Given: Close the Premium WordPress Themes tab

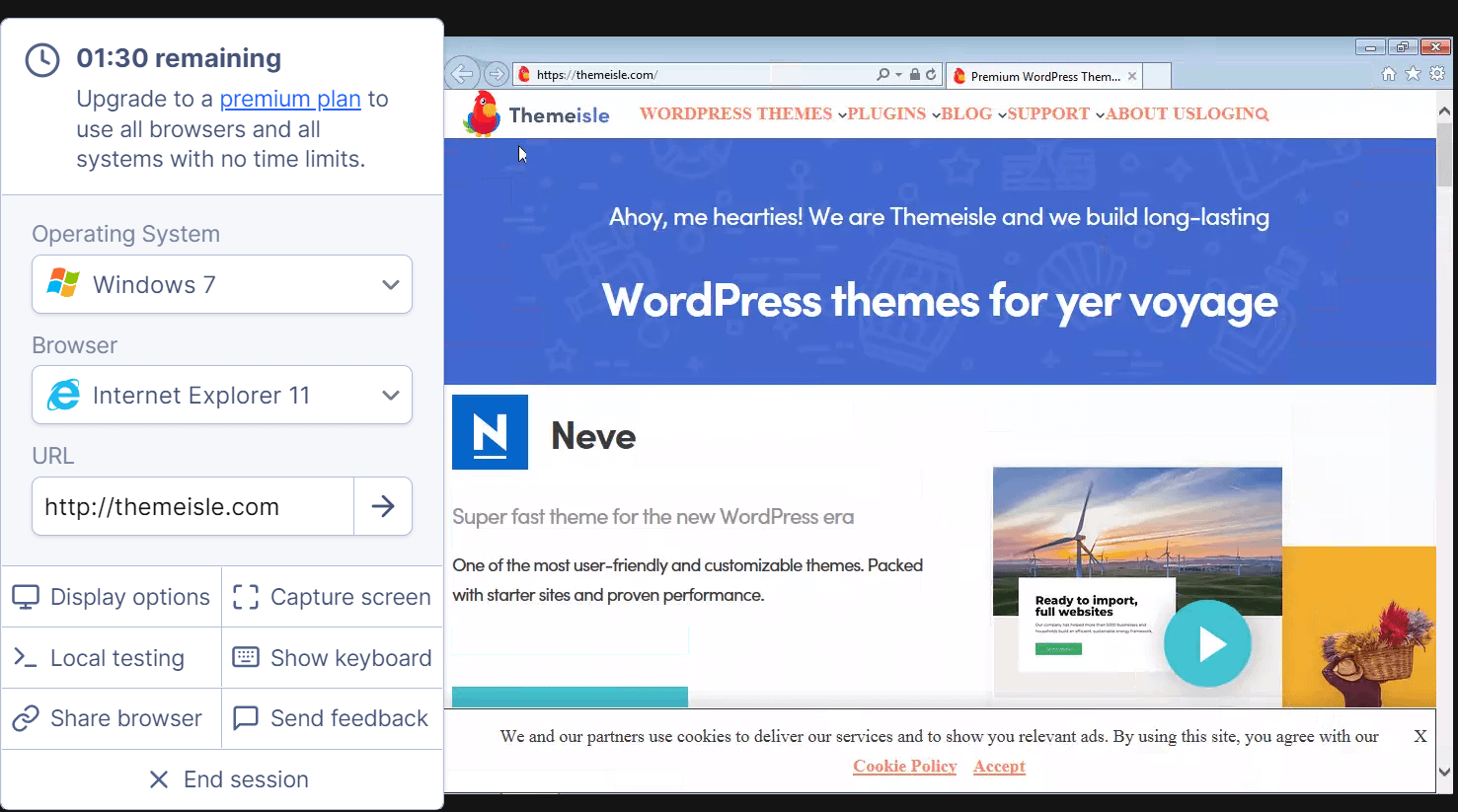Looking at the screenshot, I should pos(1132,76).
